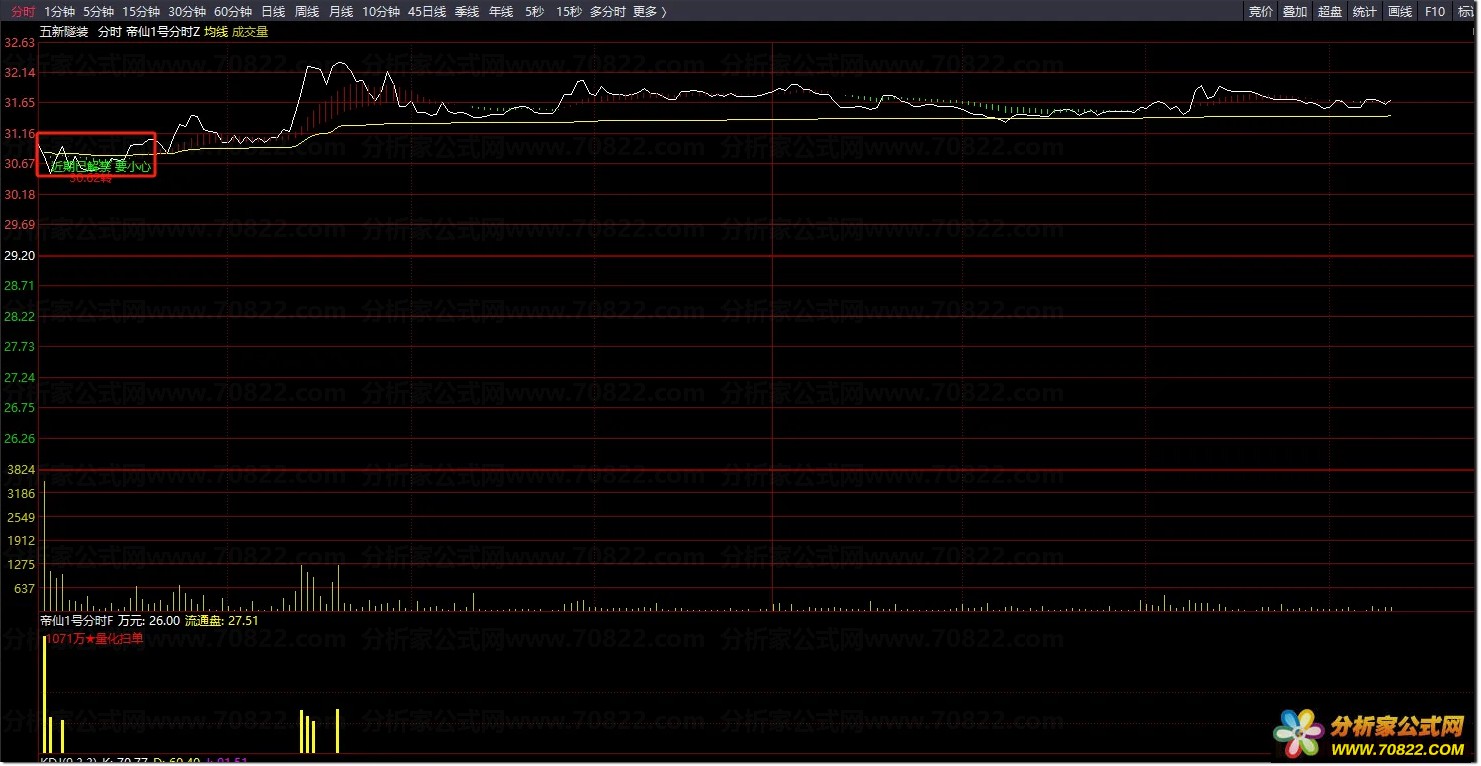This screenshot has height=766, width=1481.
Task: Click the 竞价 auction button
Action: coord(1261,12)
